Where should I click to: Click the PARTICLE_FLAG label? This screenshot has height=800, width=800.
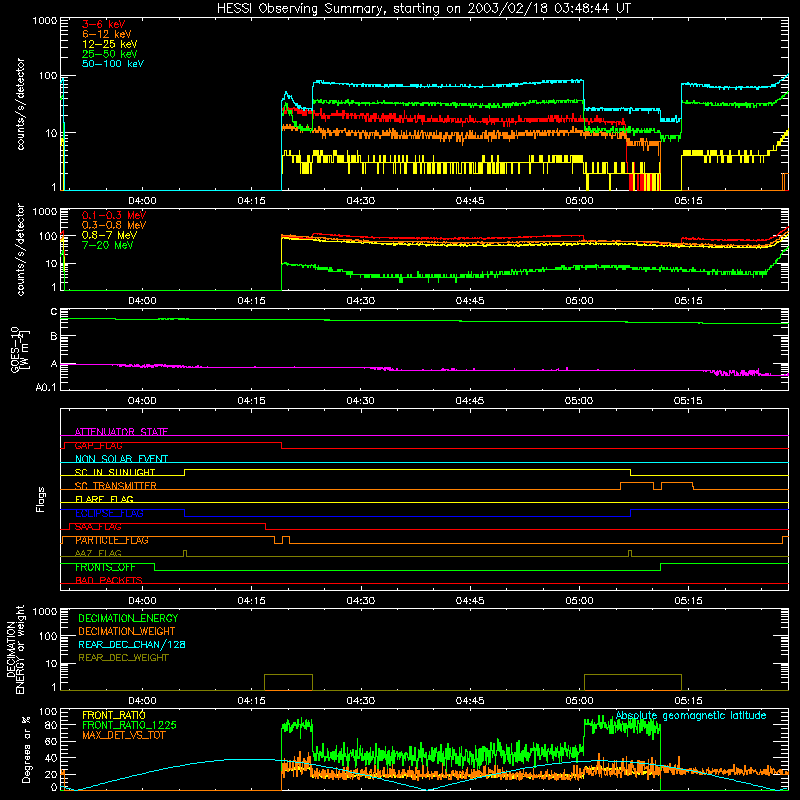(112, 540)
